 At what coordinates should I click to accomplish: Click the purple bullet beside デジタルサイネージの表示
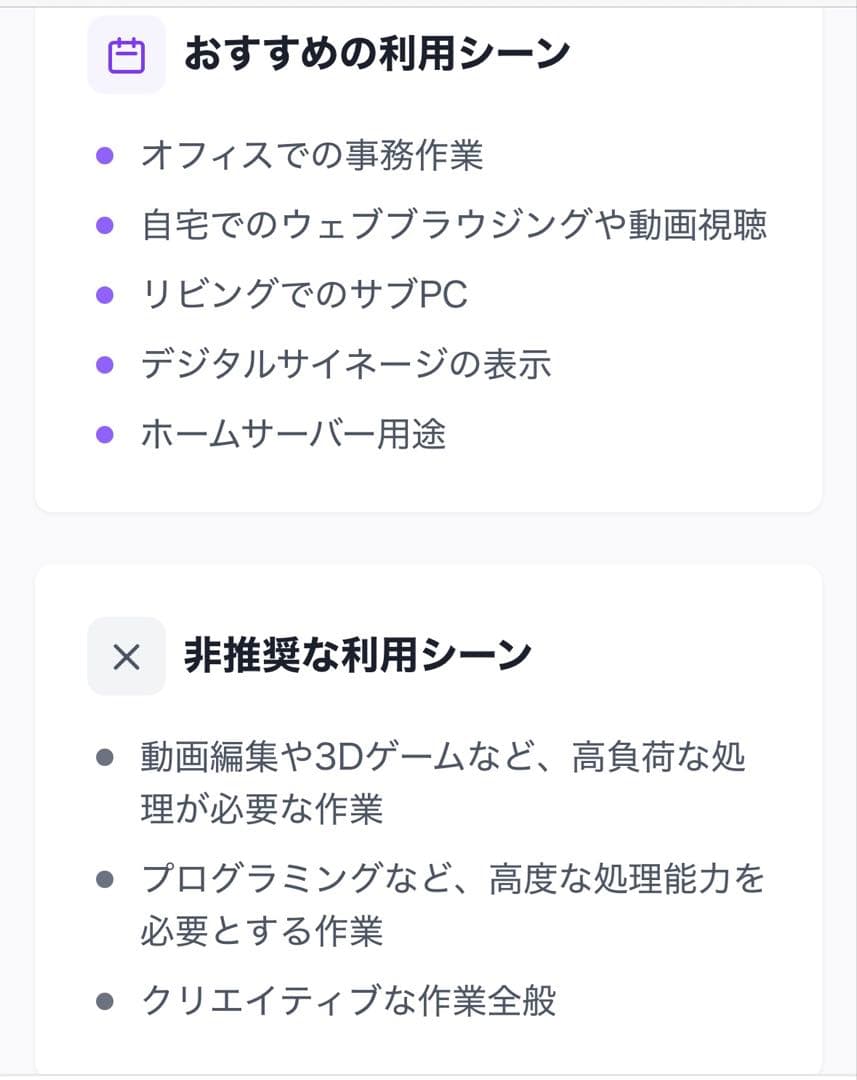coord(104,364)
